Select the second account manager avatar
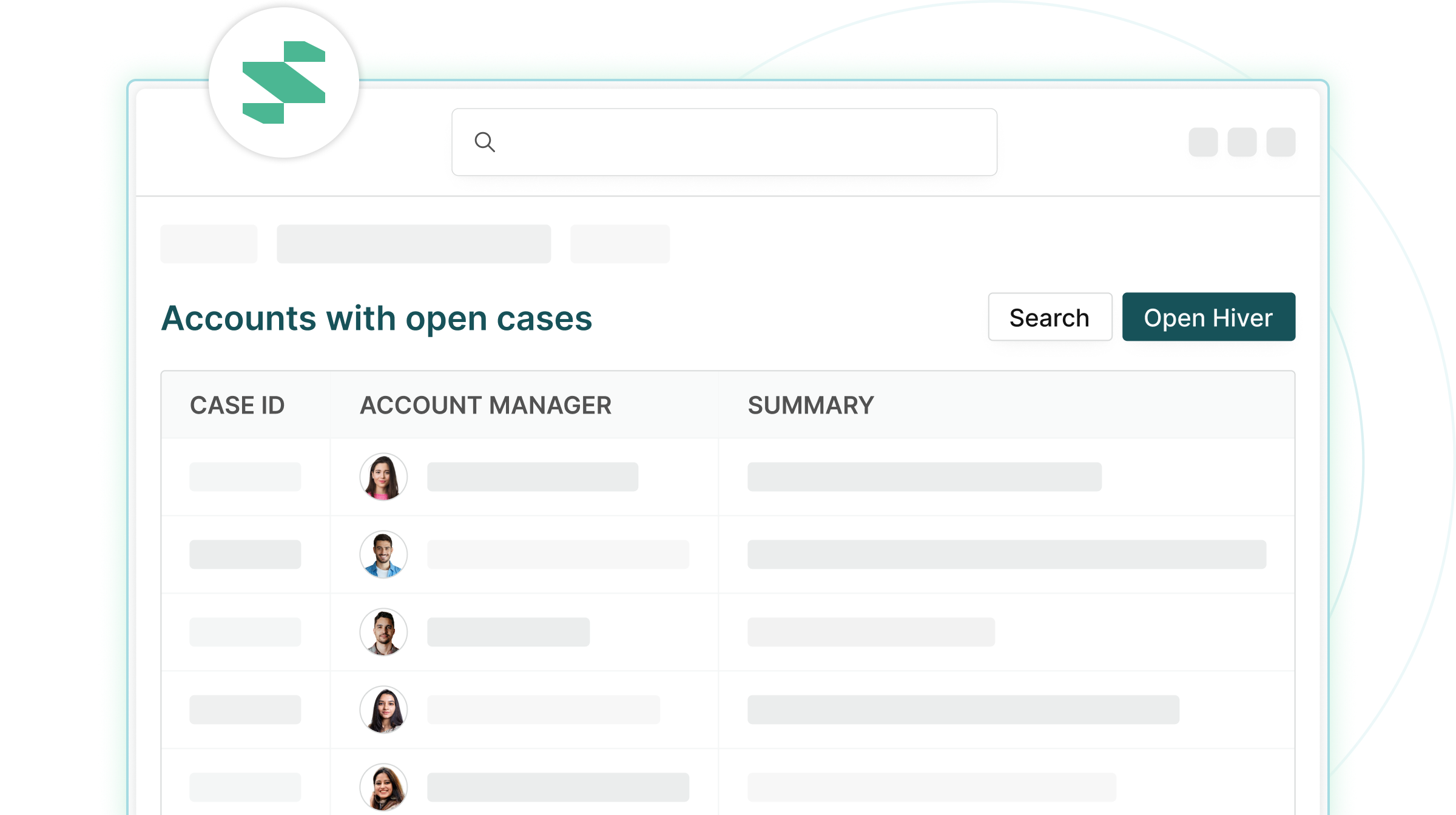1456x815 pixels. pyautogui.click(x=383, y=554)
